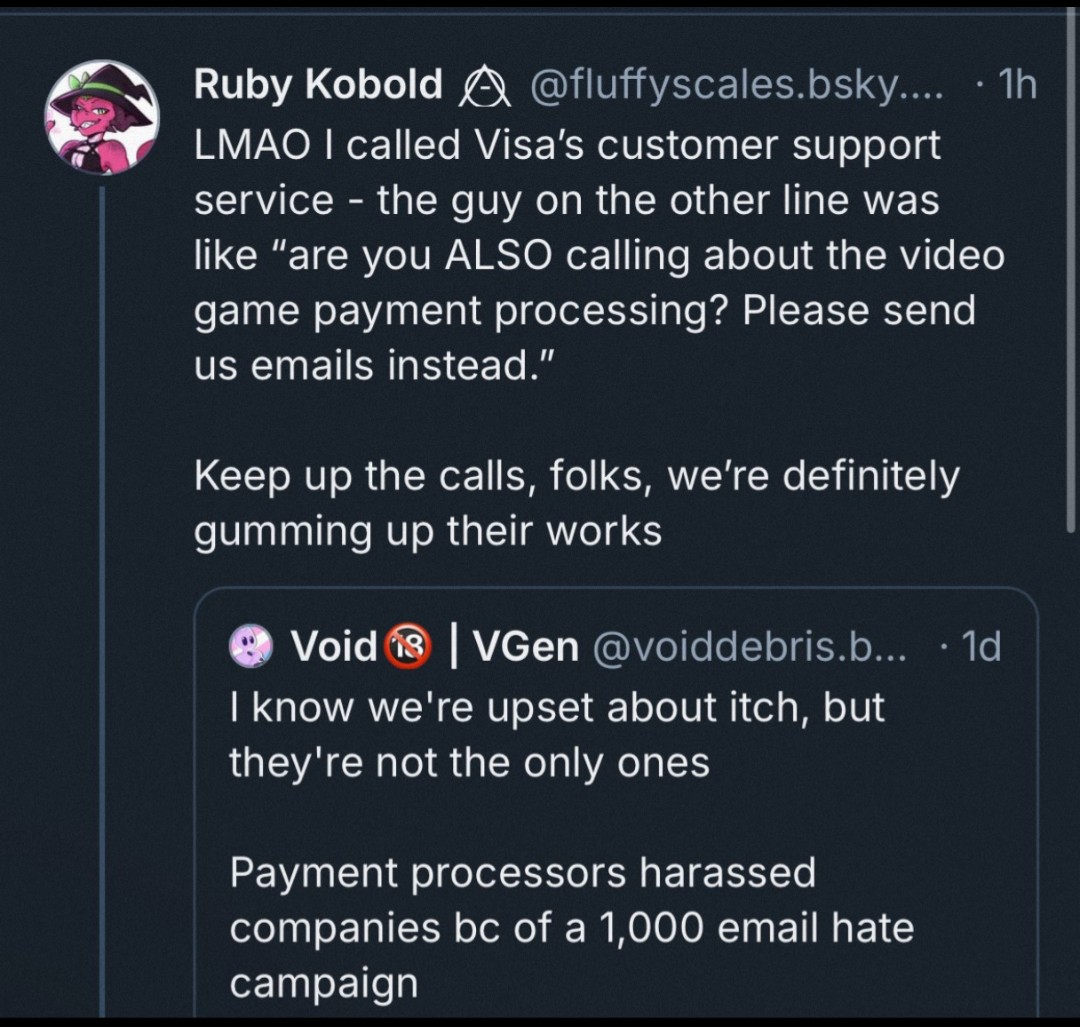Click "I know we're upset about itch" text

tap(557, 708)
